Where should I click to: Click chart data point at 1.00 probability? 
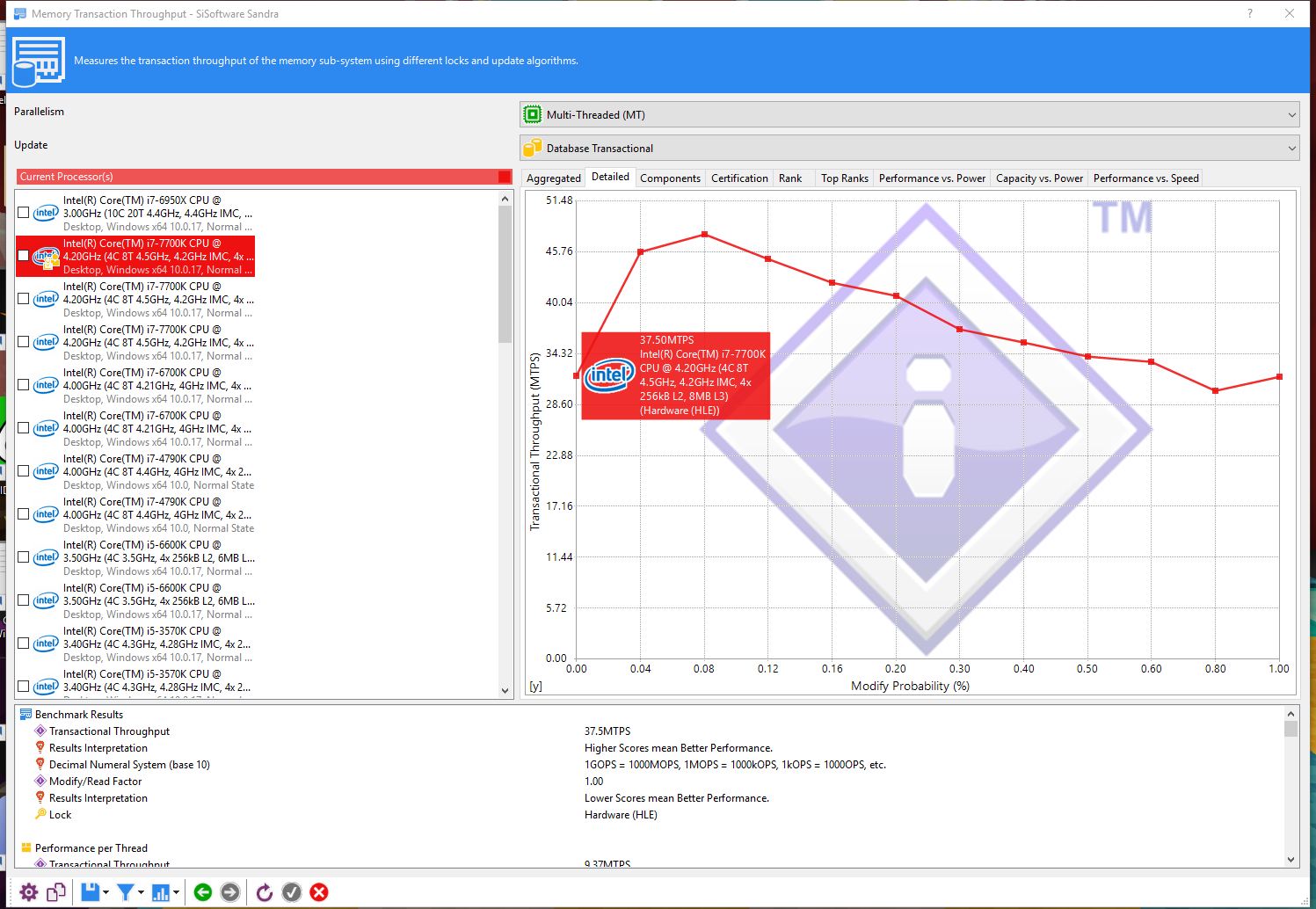[1279, 376]
